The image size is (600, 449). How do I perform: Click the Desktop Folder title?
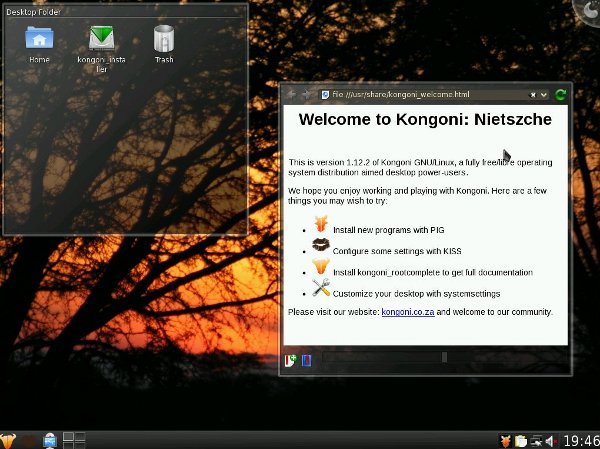click(x=34, y=12)
